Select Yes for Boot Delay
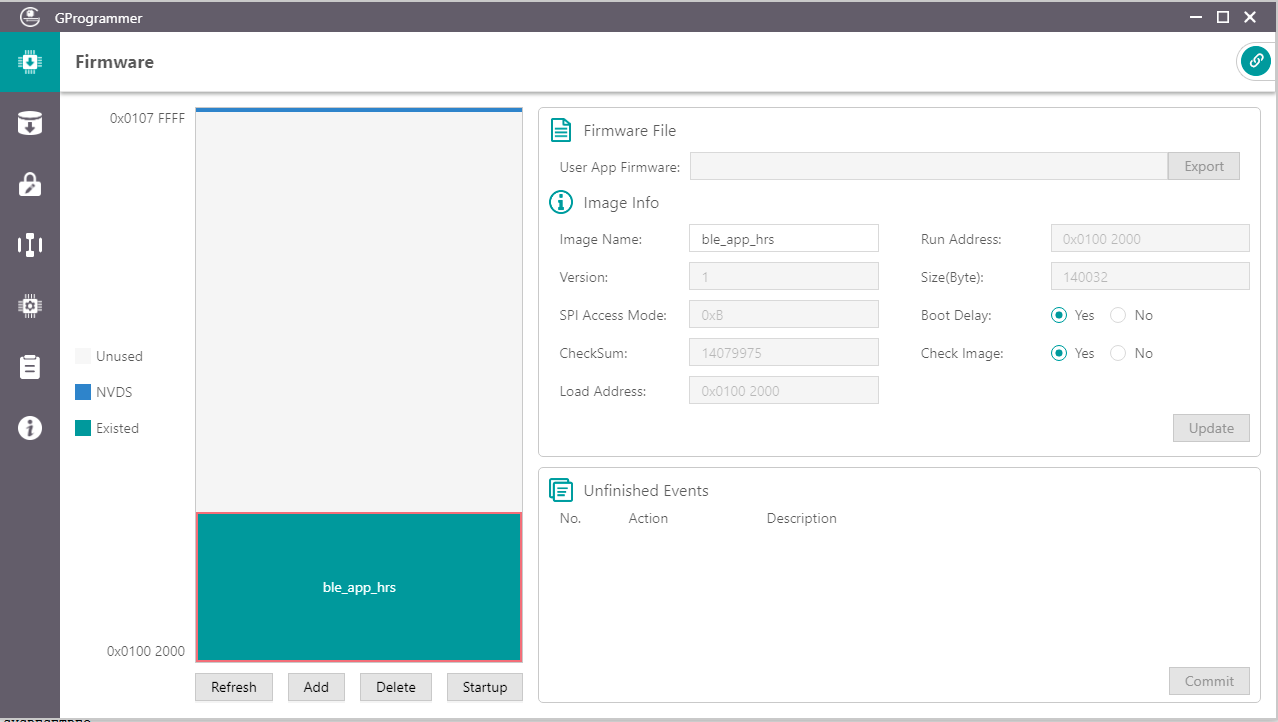1278x722 pixels. tap(1059, 315)
